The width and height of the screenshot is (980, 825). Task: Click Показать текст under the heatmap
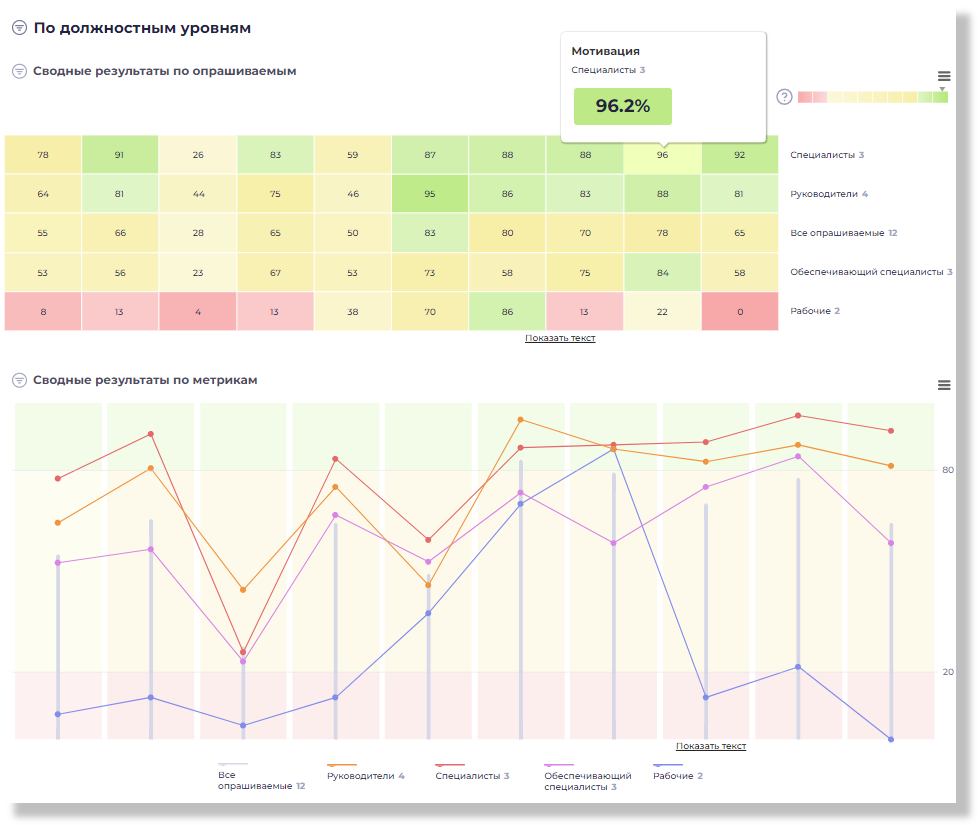click(560, 338)
